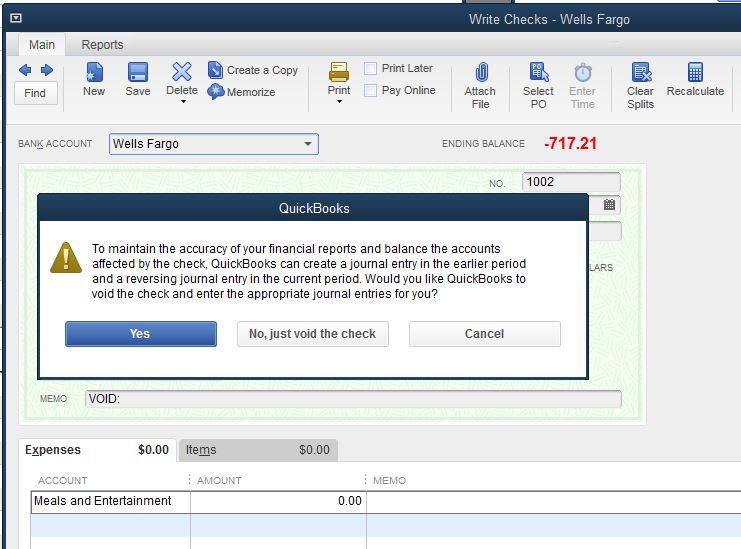Click Cancel in the QuickBooks dialog
This screenshot has width=741, height=549.
click(x=485, y=334)
